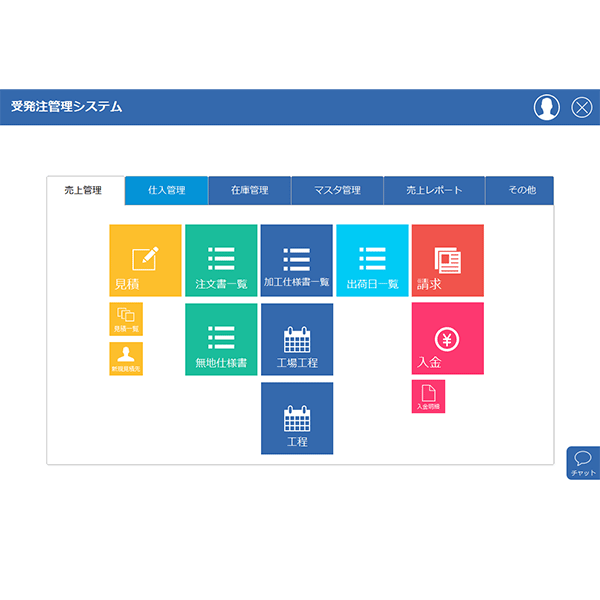Open the 見積 estimate tile

click(x=145, y=260)
